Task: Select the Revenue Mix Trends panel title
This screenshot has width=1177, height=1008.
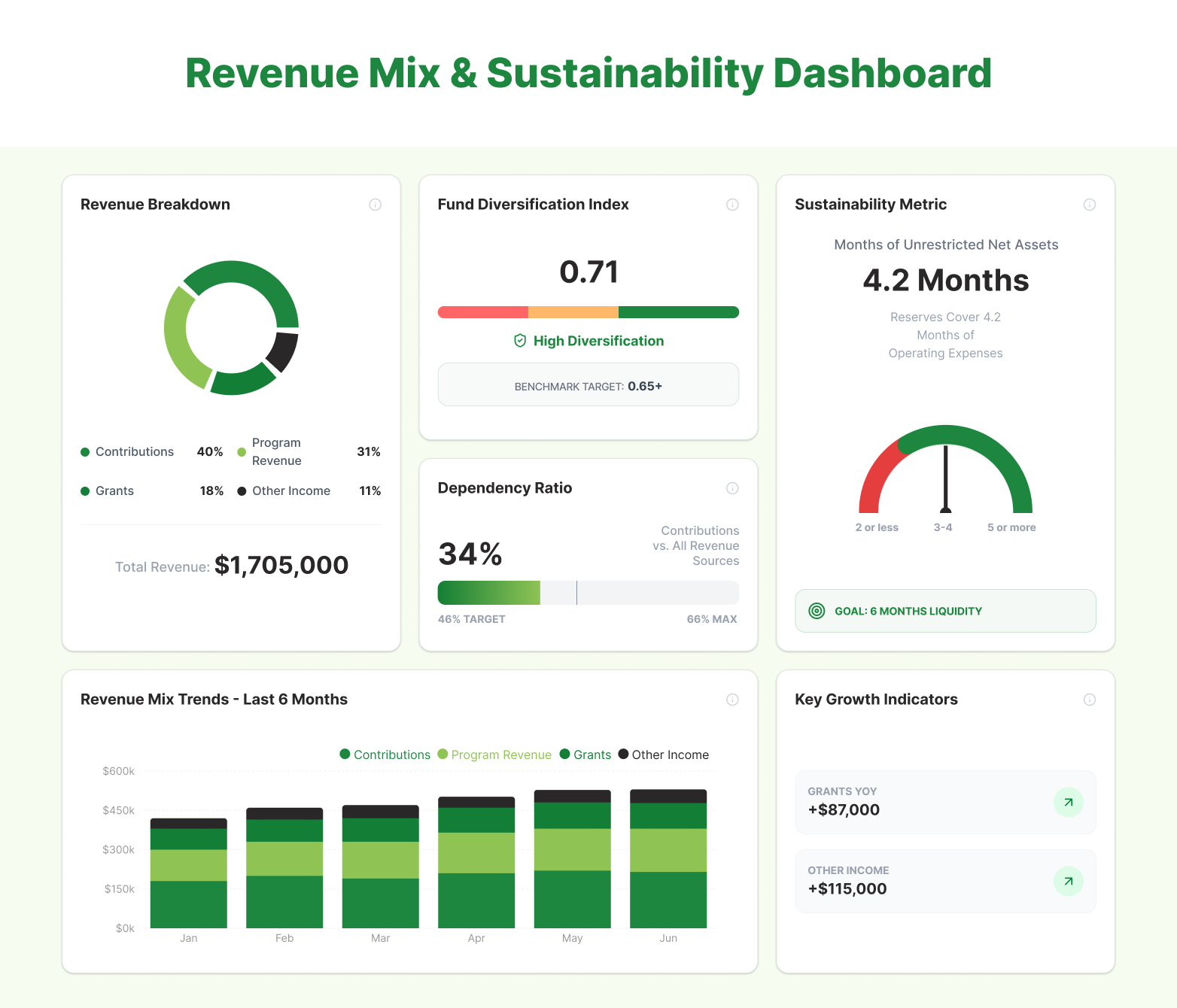Action: [x=214, y=700]
